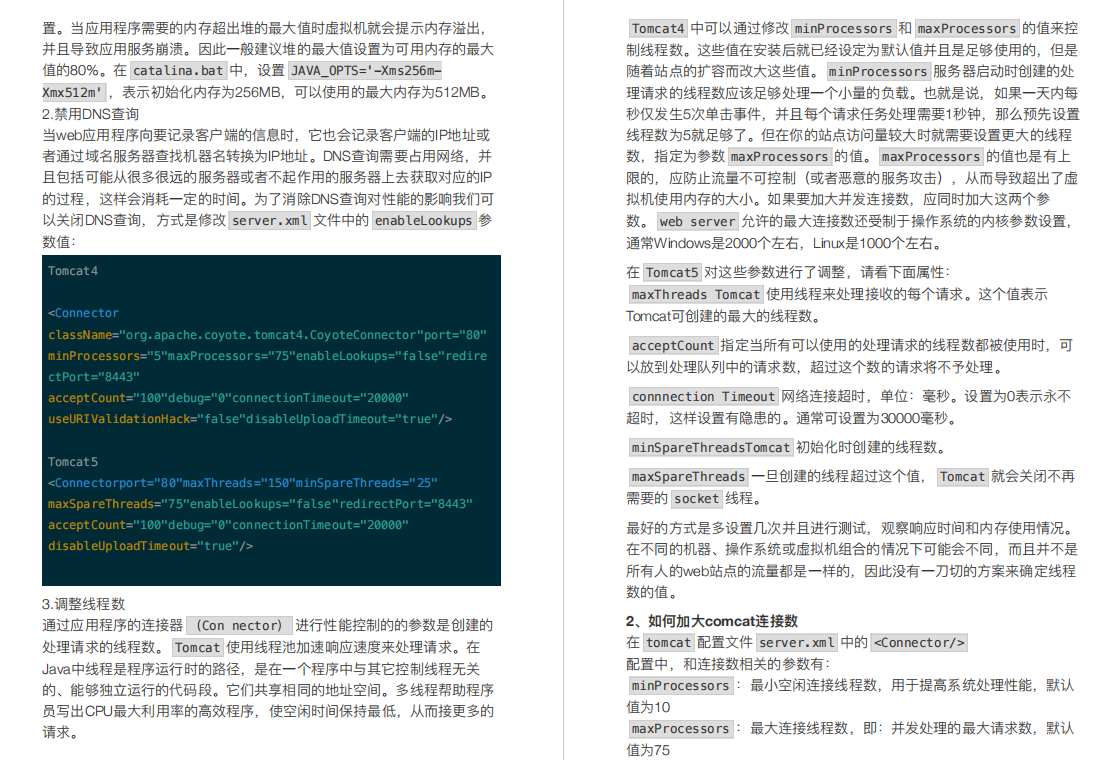Click the inline "maxSpareThreads" label before 一旦创建
This screenshot has height=760, width=1104.
(688, 477)
